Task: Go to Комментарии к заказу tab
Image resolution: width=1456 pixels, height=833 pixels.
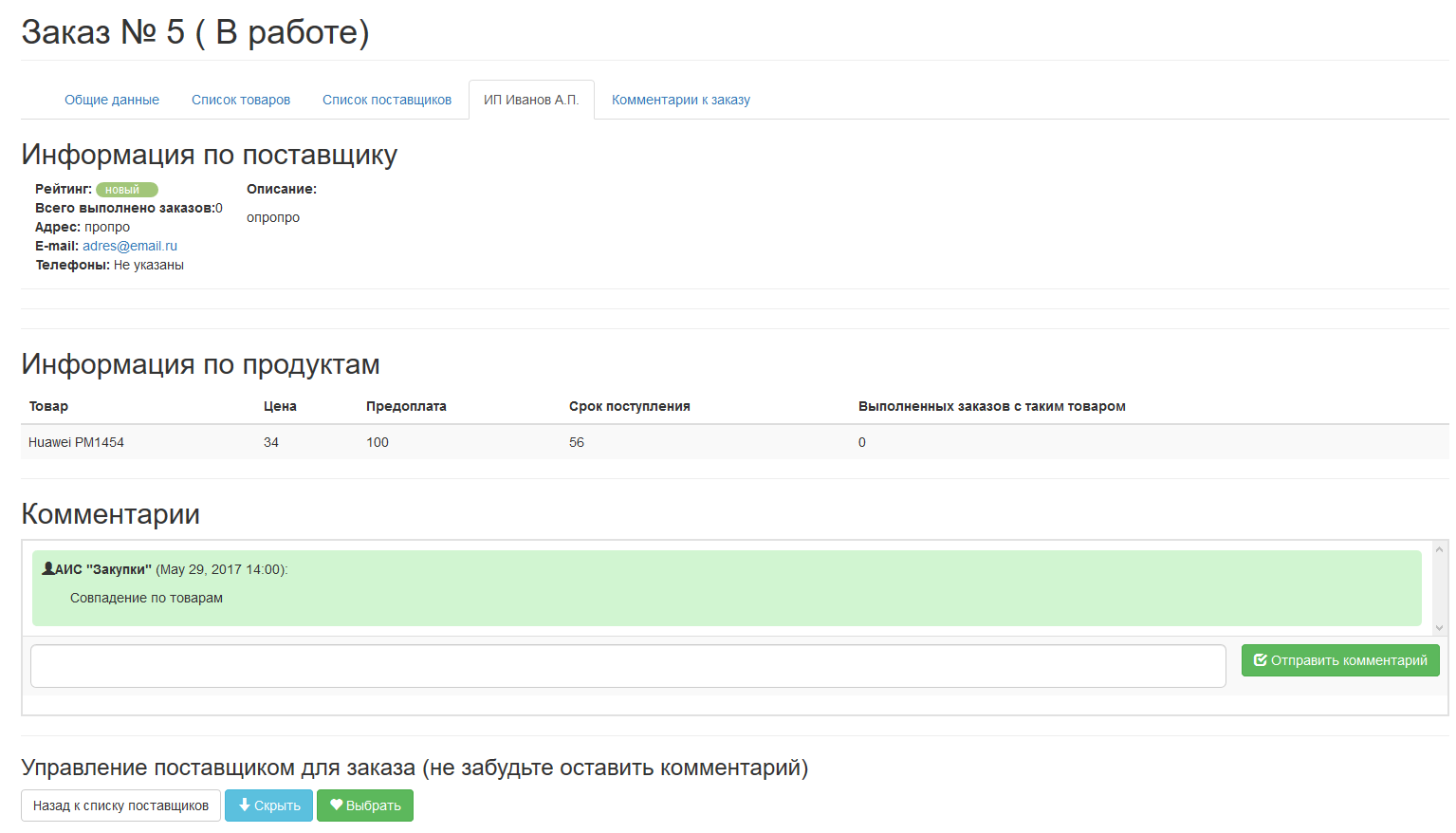Action: click(x=681, y=100)
